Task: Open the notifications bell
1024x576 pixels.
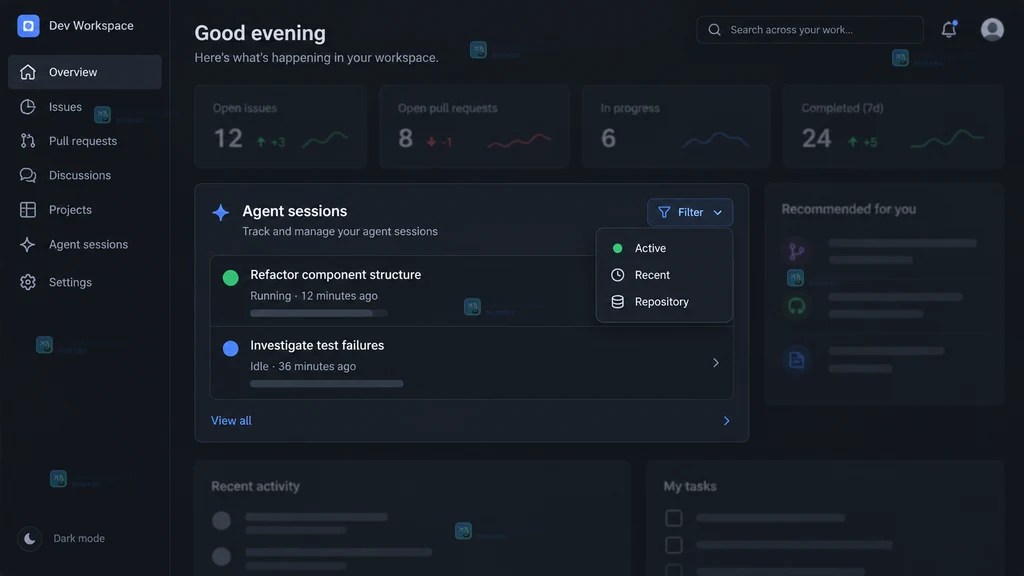Action: 948,29
